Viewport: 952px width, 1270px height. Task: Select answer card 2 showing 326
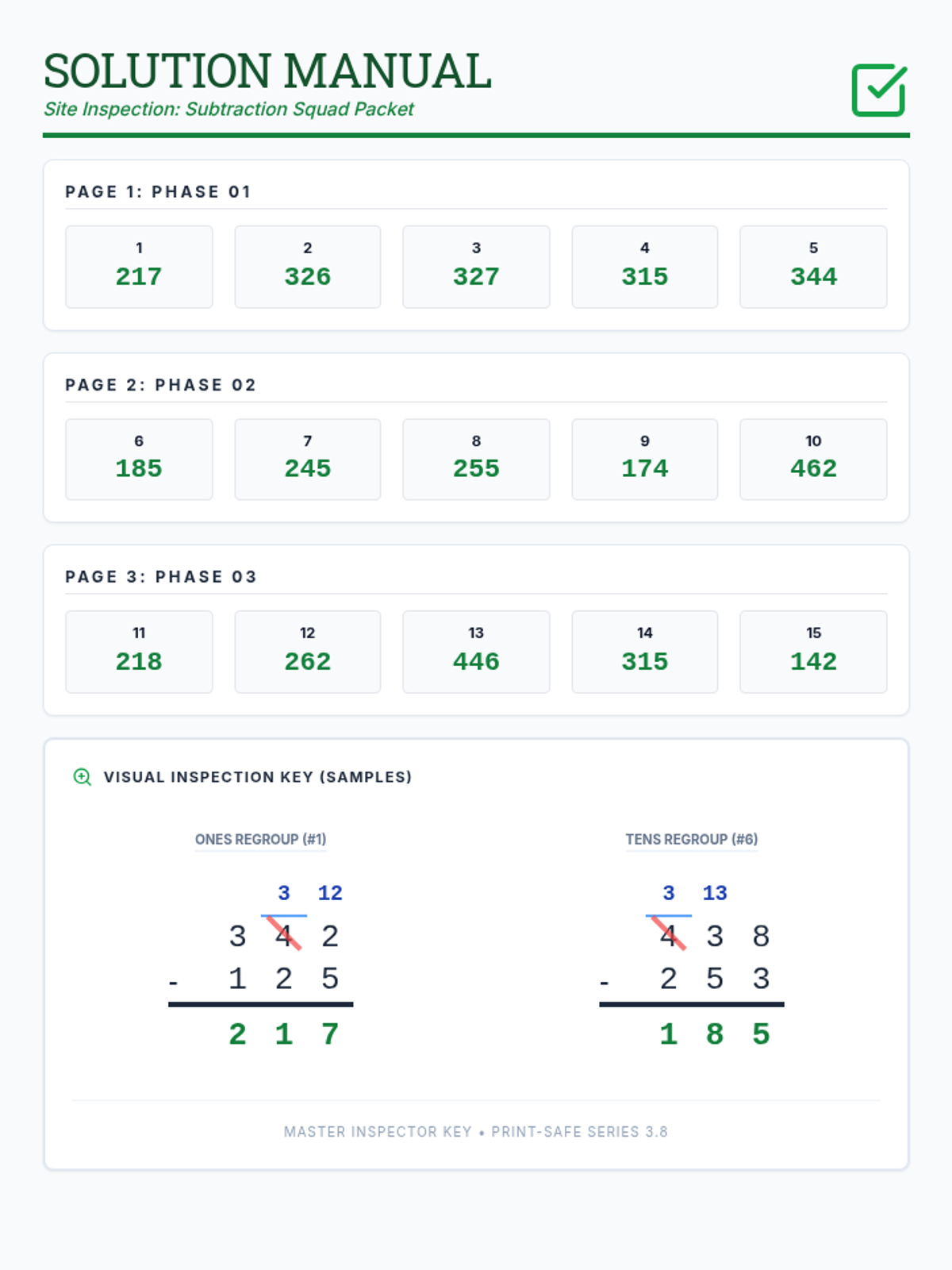click(x=308, y=267)
